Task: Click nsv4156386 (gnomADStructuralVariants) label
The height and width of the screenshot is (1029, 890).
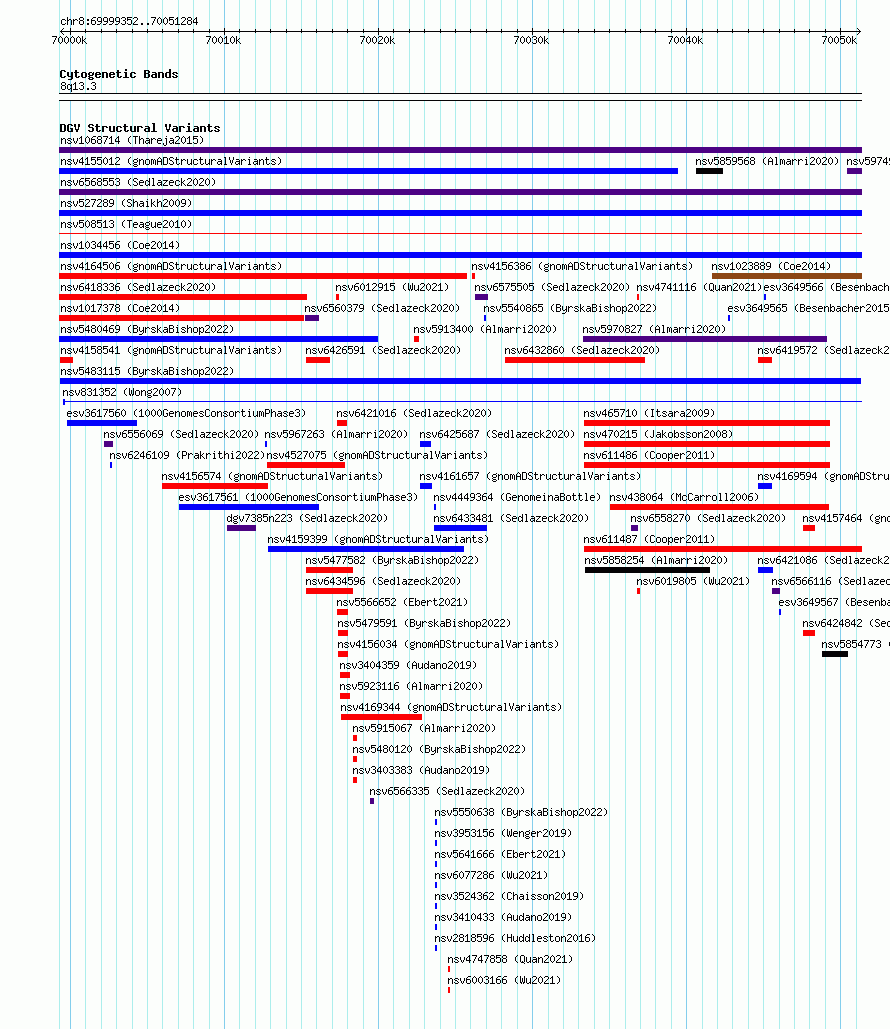Action: pos(582,266)
